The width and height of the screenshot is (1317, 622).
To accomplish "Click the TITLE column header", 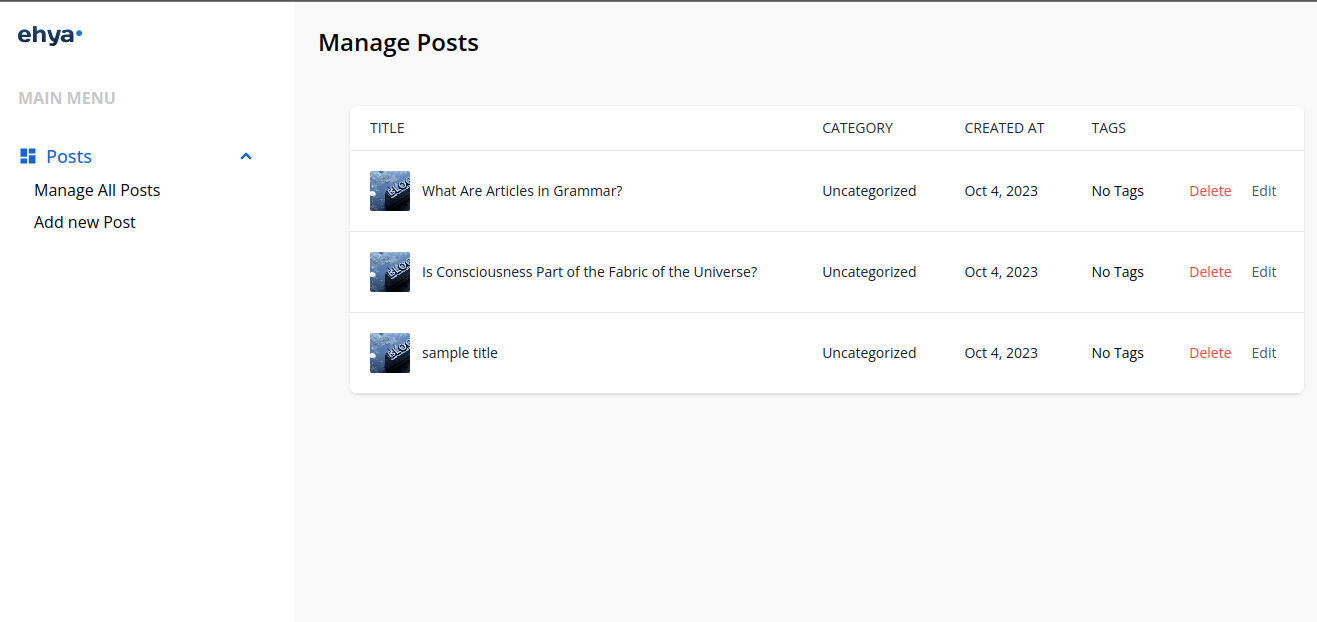I will (x=387, y=128).
